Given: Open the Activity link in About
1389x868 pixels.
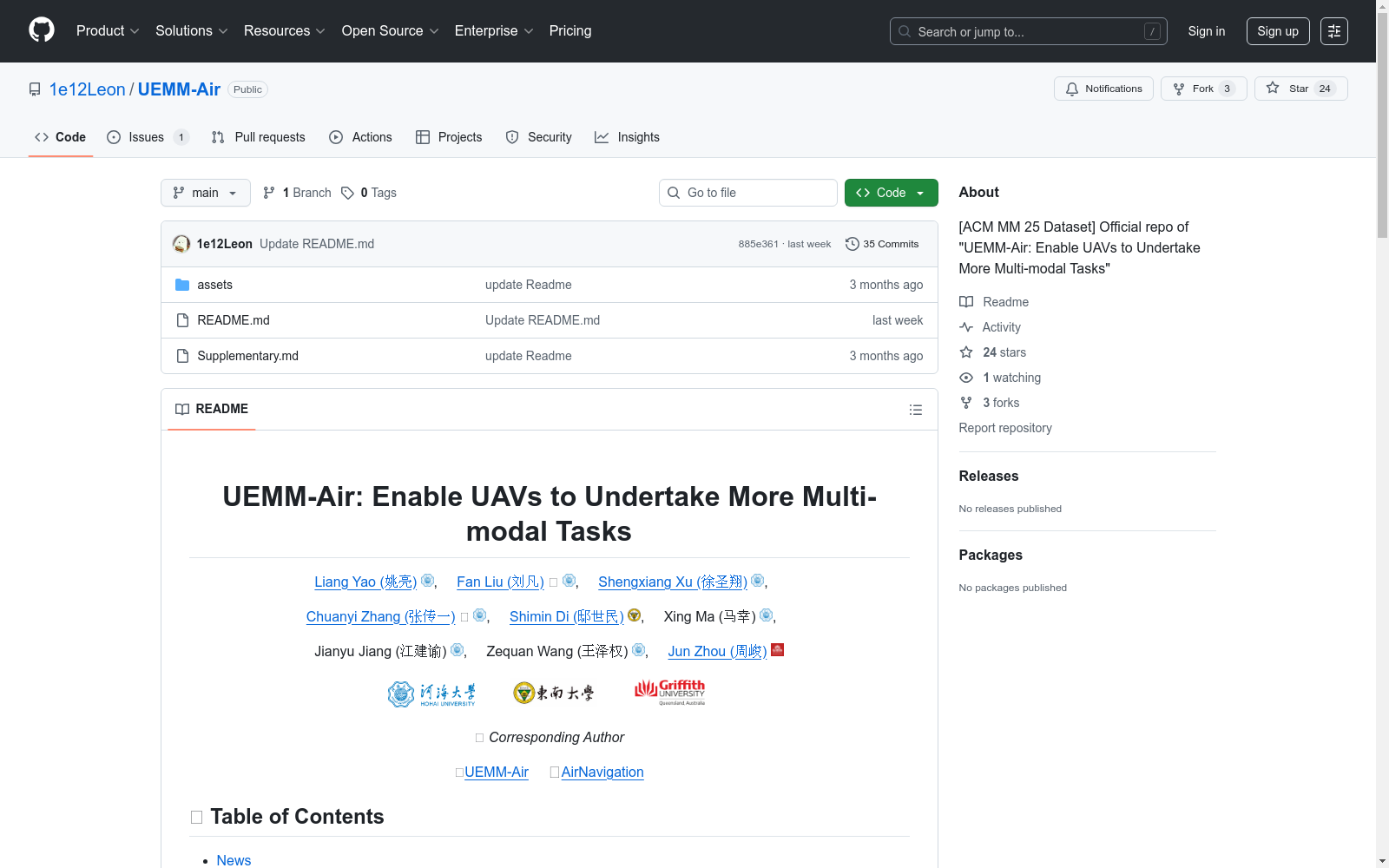Looking at the screenshot, I should pos(990,327).
